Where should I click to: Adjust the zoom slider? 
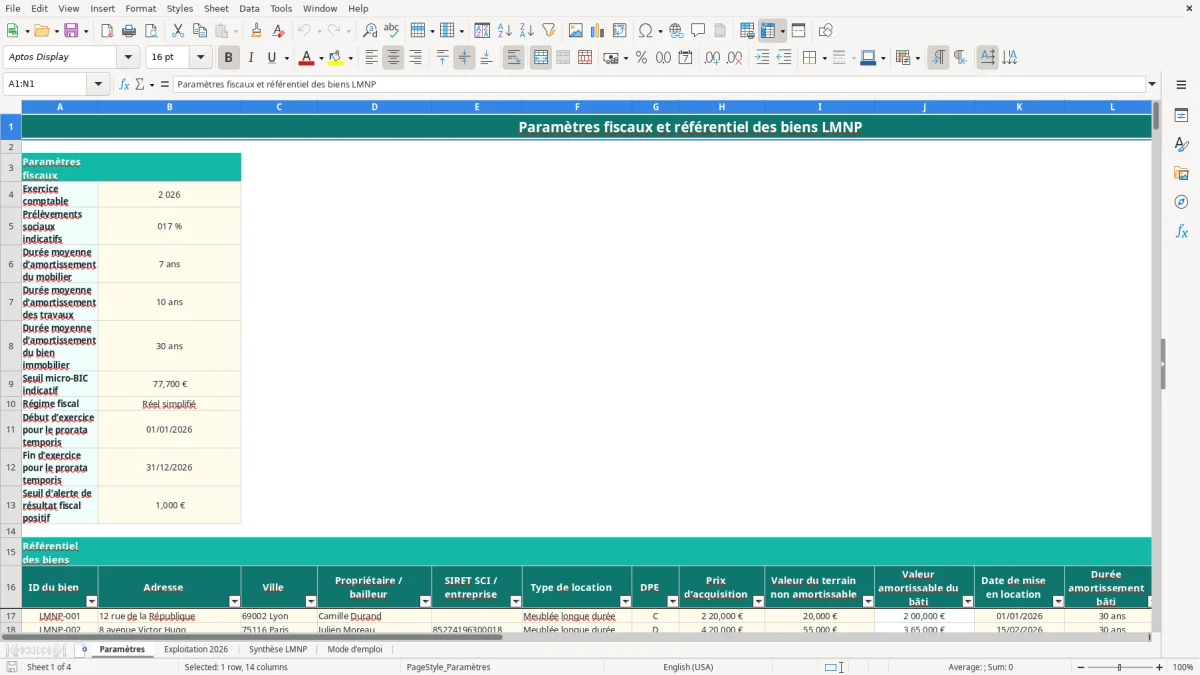[1119, 667]
